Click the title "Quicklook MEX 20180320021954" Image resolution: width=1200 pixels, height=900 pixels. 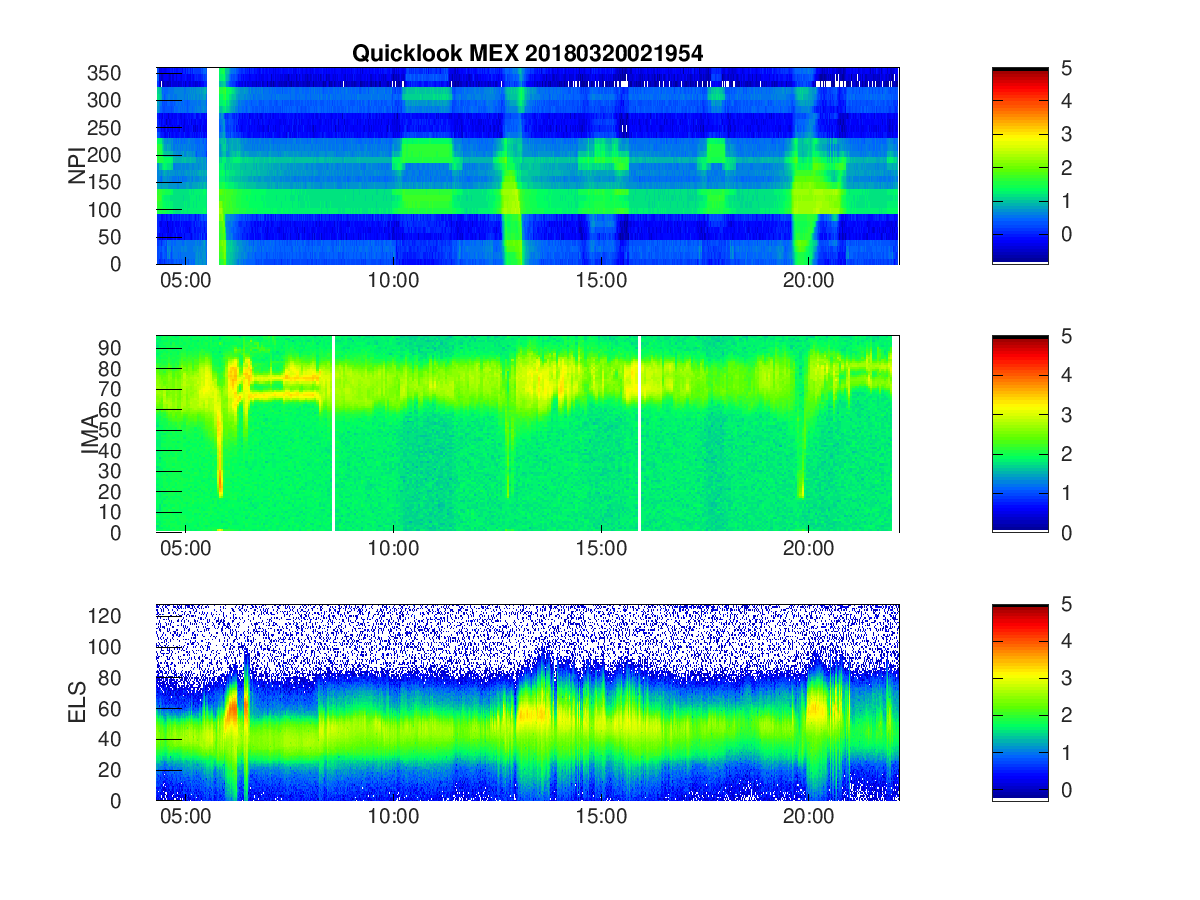(x=527, y=54)
